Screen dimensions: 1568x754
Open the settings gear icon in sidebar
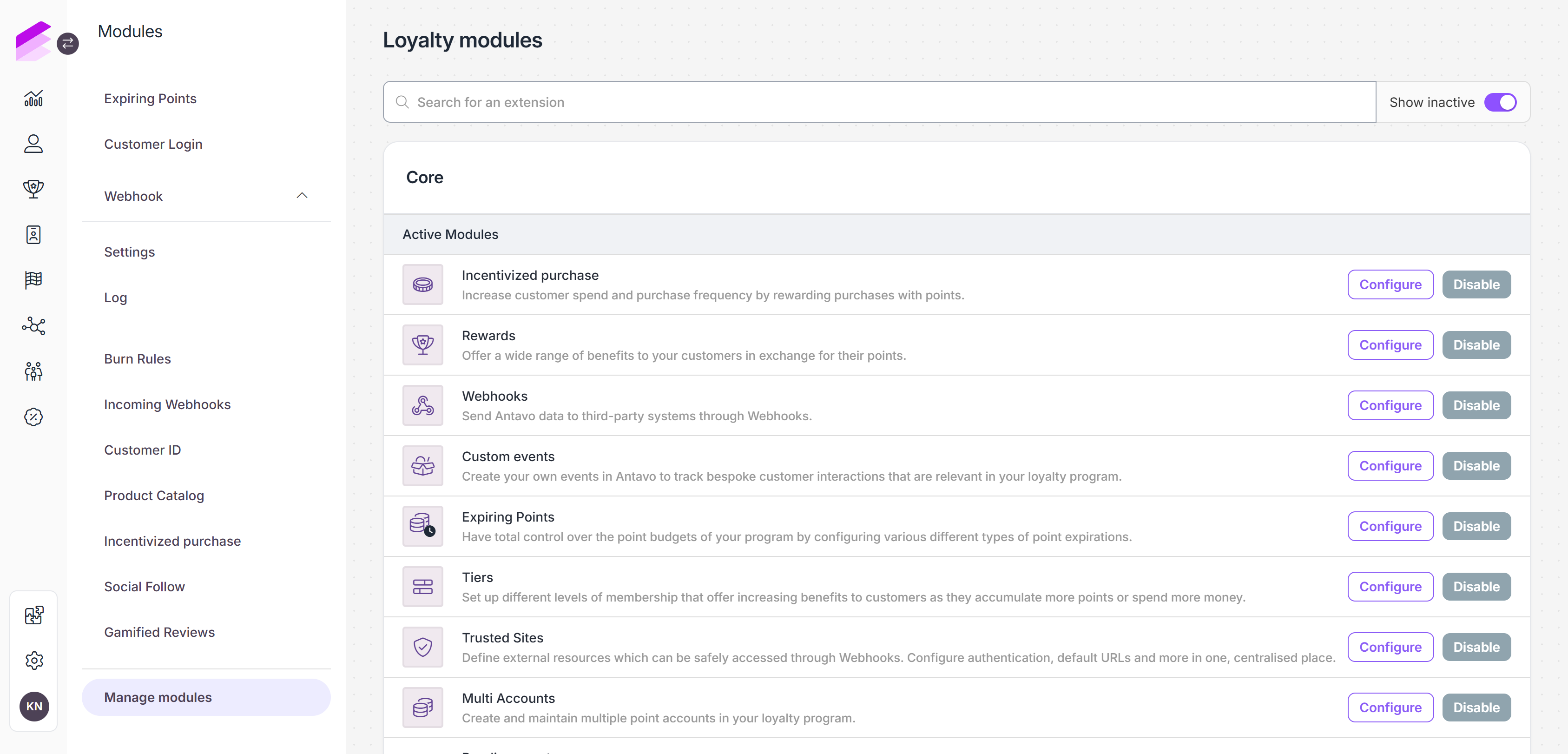click(x=34, y=661)
